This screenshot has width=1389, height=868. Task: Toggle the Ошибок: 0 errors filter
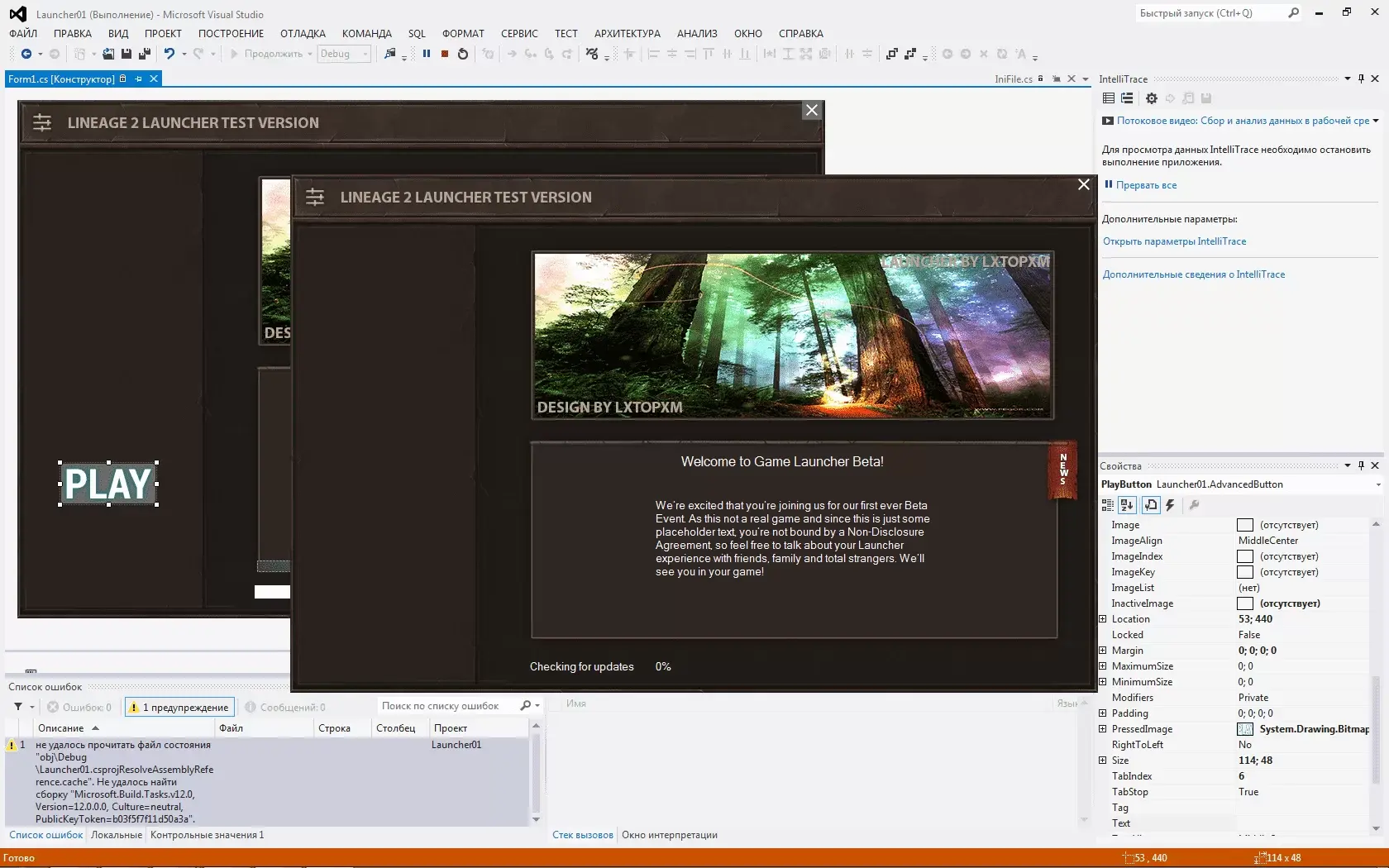79,707
